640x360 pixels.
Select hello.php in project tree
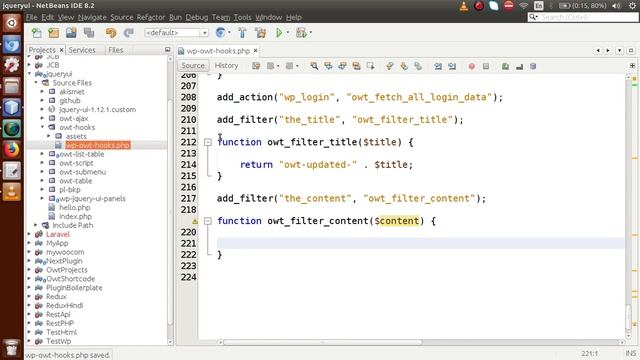point(75,207)
